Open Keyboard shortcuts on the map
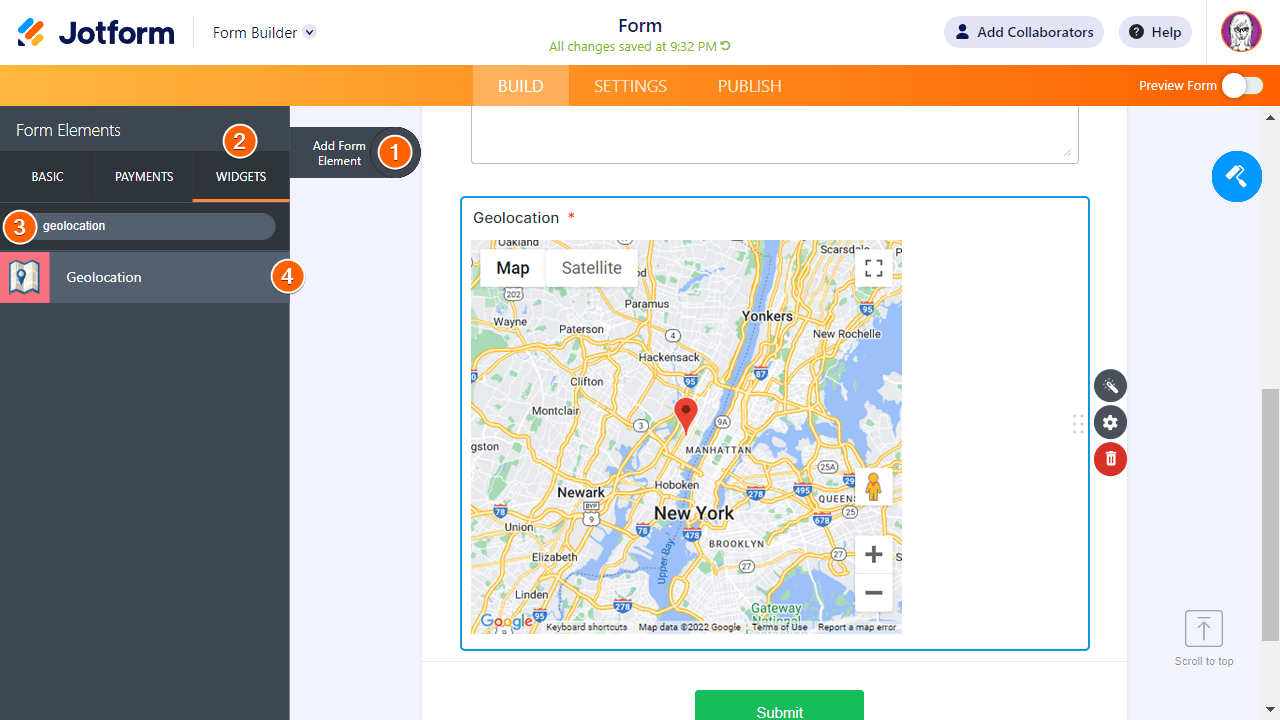1280x720 pixels. pyautogui.click(x=586, y=627)
